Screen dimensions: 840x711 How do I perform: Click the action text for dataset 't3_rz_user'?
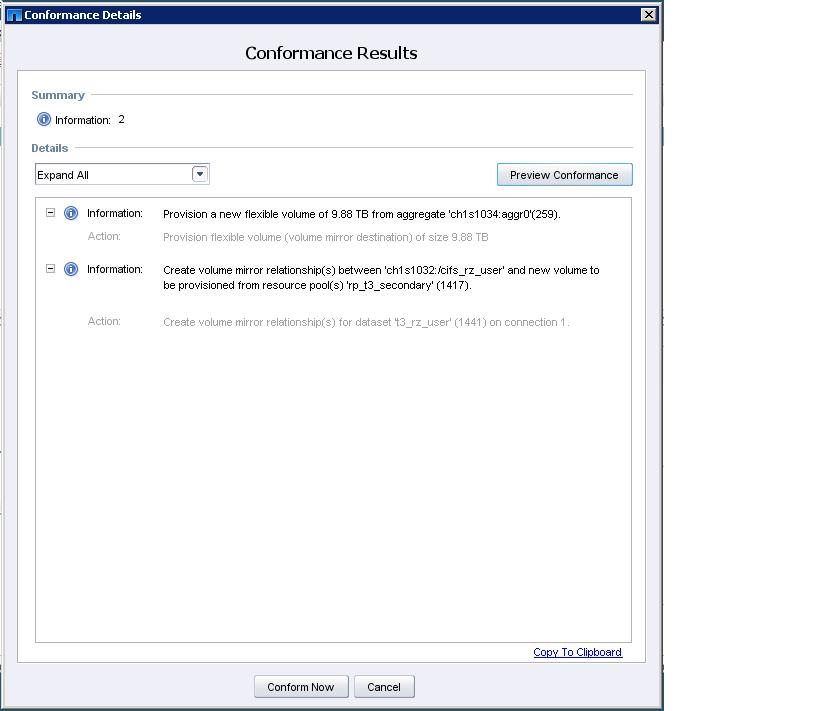pos(366,322)
